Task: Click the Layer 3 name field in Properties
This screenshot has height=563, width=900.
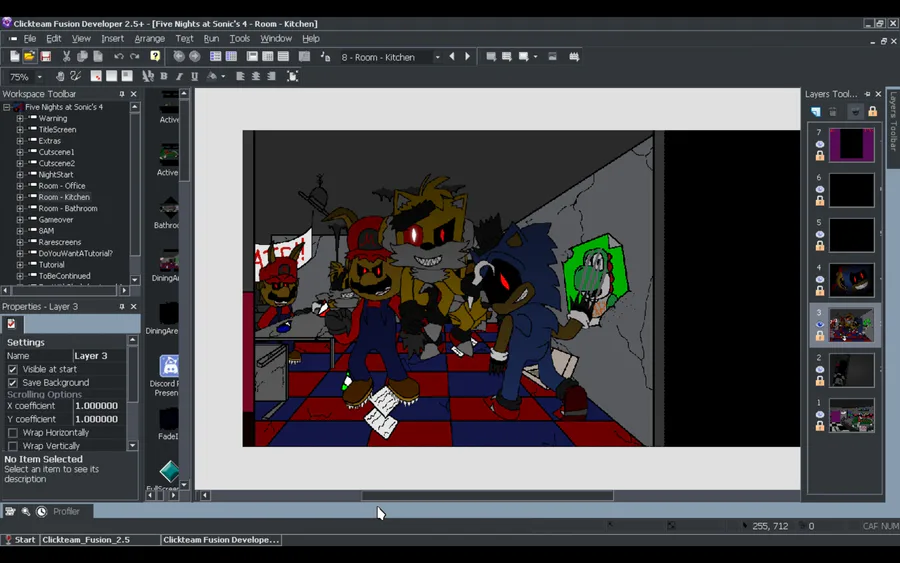Action: 99,356
